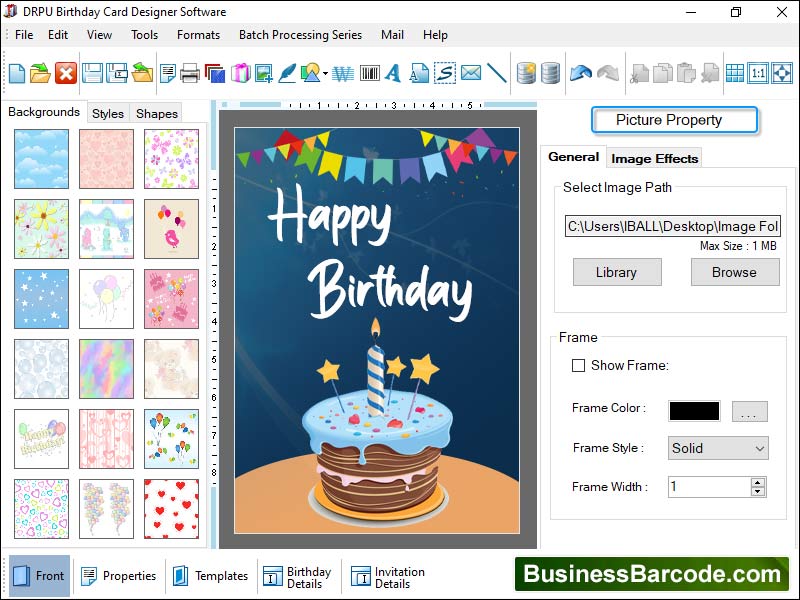Switch to the Image Effects tab
The image size is (800, 600).
coord(654,157)
